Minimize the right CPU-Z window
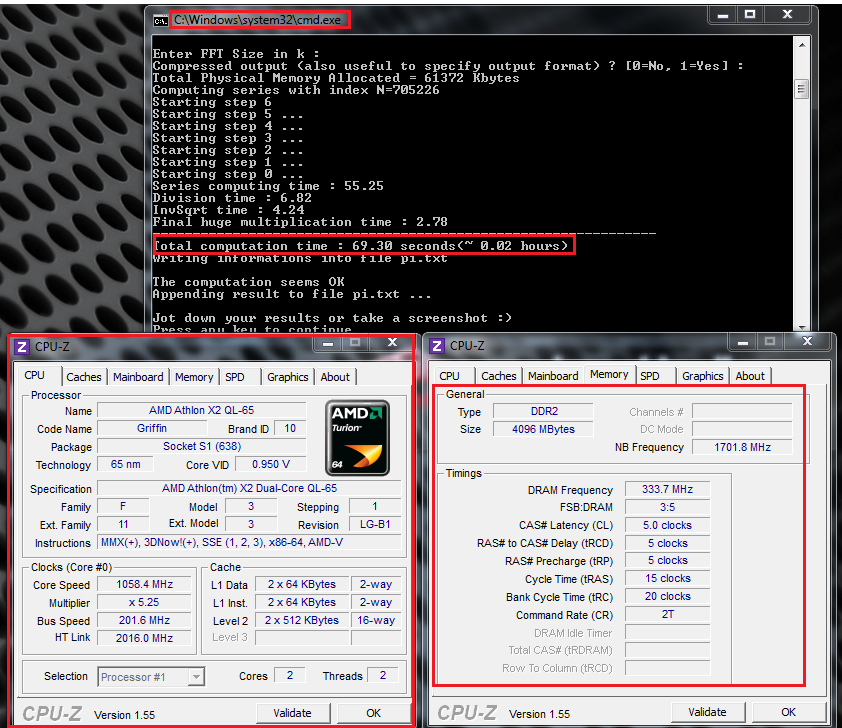This screenshot has width=842, height=728. (743, 343)
